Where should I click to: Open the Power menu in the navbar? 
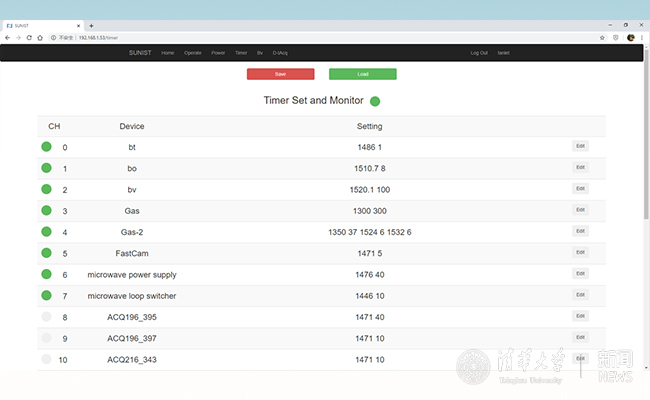pyautogui.click(x=218, y=53)
